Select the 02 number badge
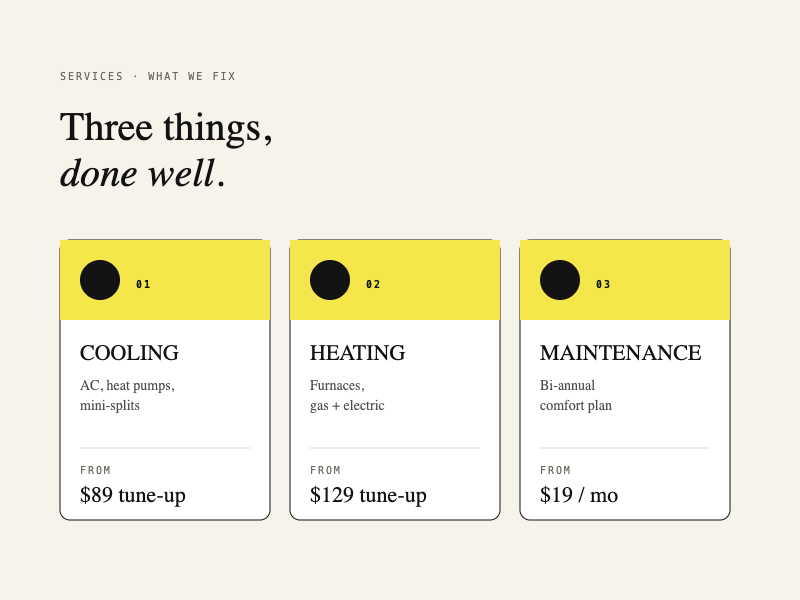Image resolution: width=800 pixels, height=600 pixels. pos(373,285)
